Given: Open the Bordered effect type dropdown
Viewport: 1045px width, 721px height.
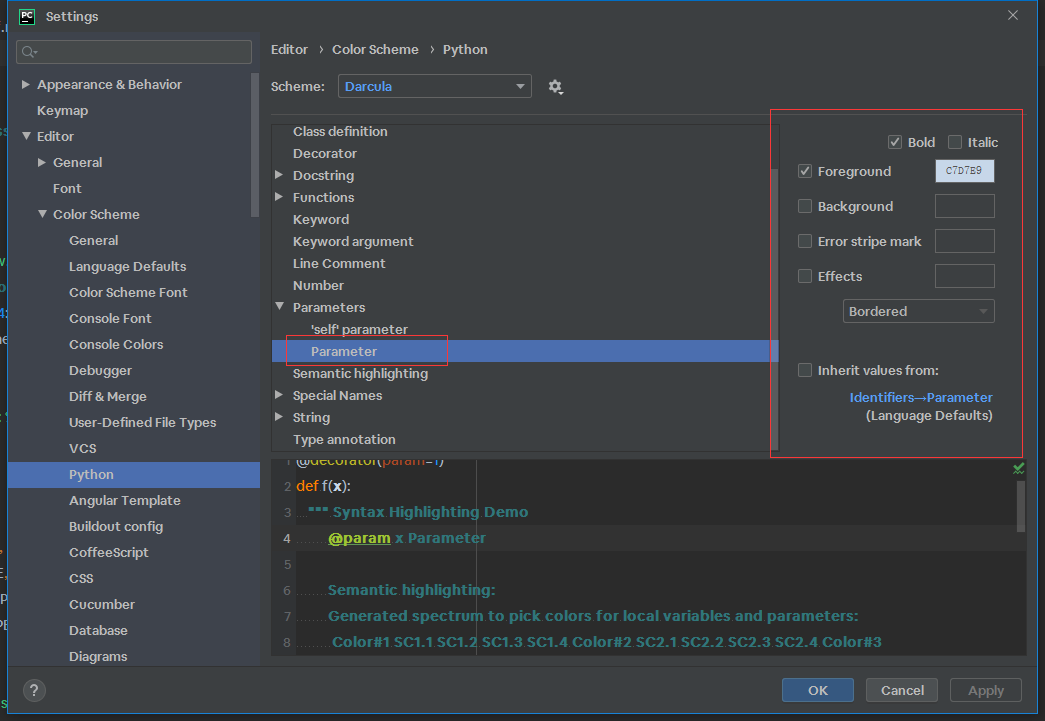Looking at the screenshot, I should [918, 311].
